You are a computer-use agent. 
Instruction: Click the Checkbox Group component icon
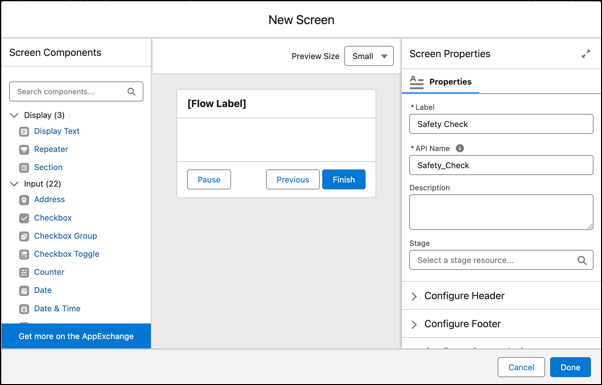24,236
